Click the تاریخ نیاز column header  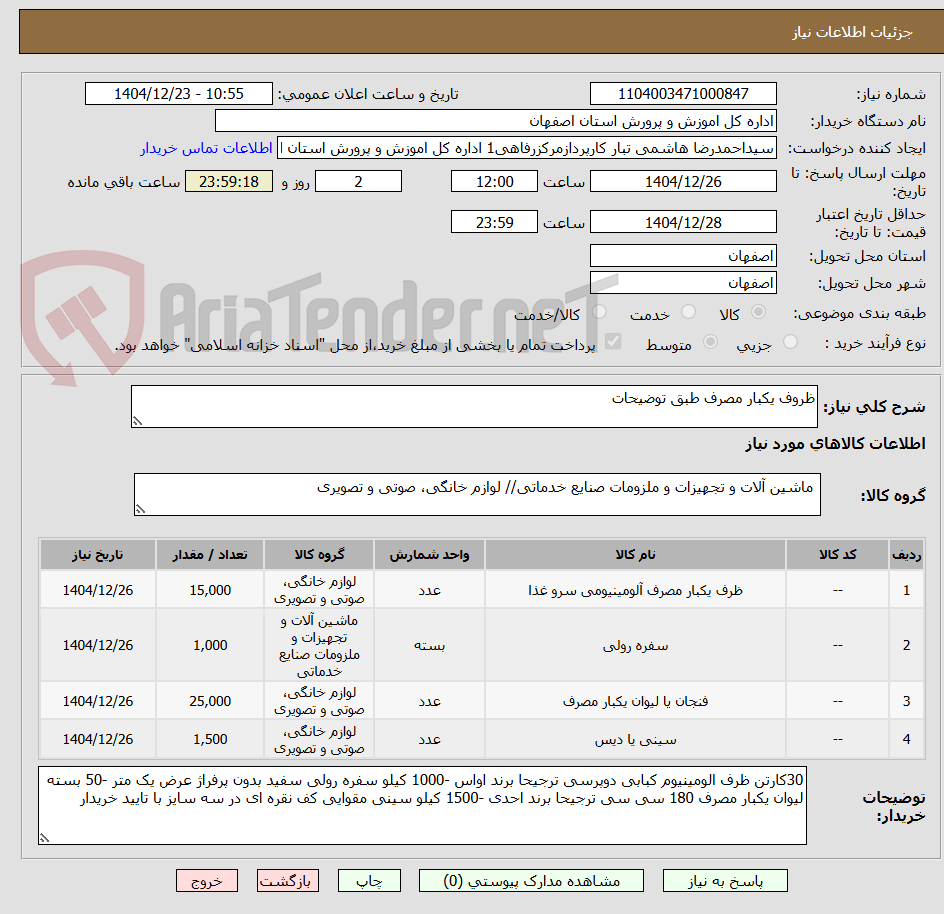98,555
